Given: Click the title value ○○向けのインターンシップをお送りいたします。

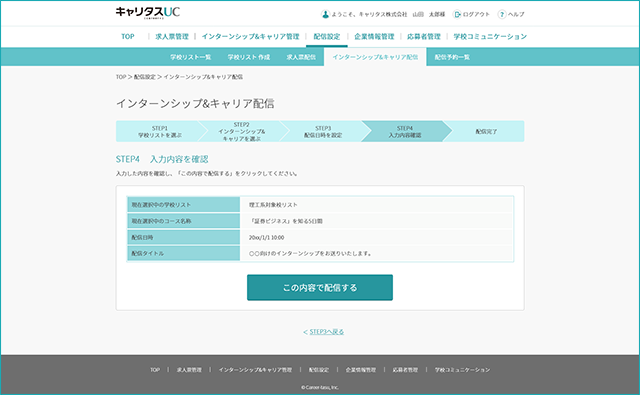Looking at the screenshot, I should click(x=311, y=253).
